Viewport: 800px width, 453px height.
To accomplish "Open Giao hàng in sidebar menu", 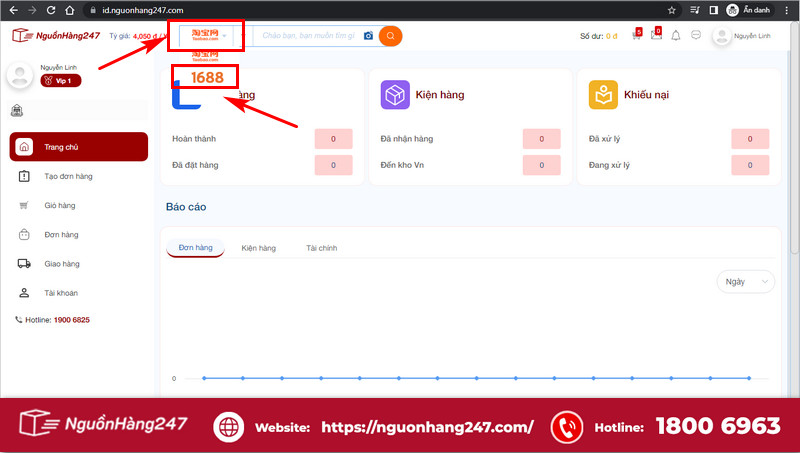I will 61,264.
